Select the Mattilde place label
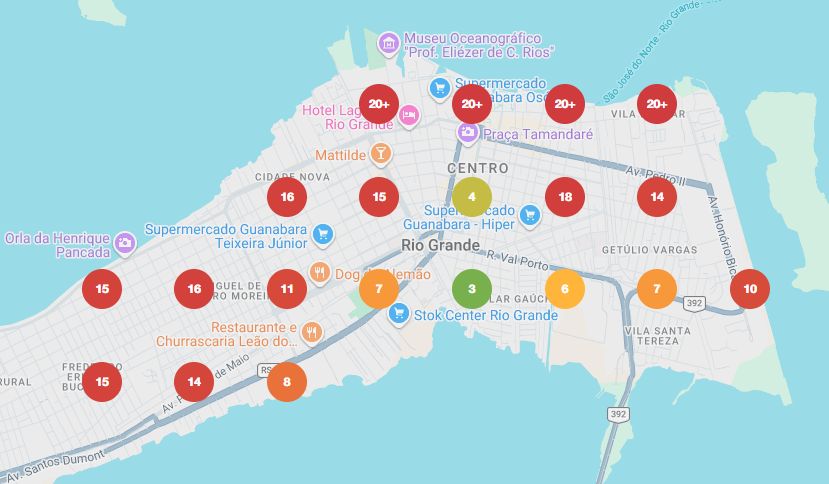829x484 pixels. coord(340,155)
